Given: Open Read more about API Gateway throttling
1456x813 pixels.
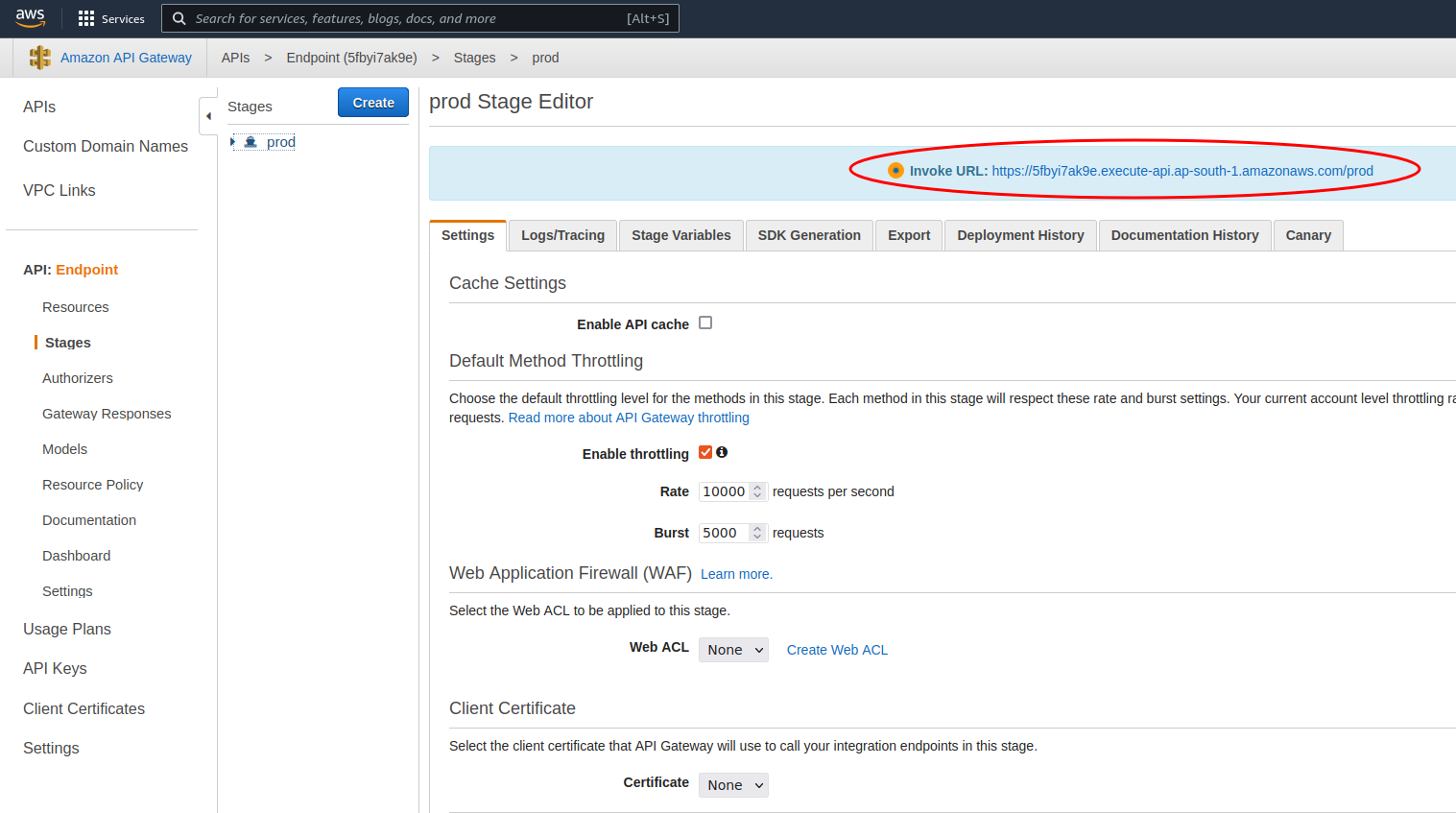Looking at the screenshot, I should [629, 418].
